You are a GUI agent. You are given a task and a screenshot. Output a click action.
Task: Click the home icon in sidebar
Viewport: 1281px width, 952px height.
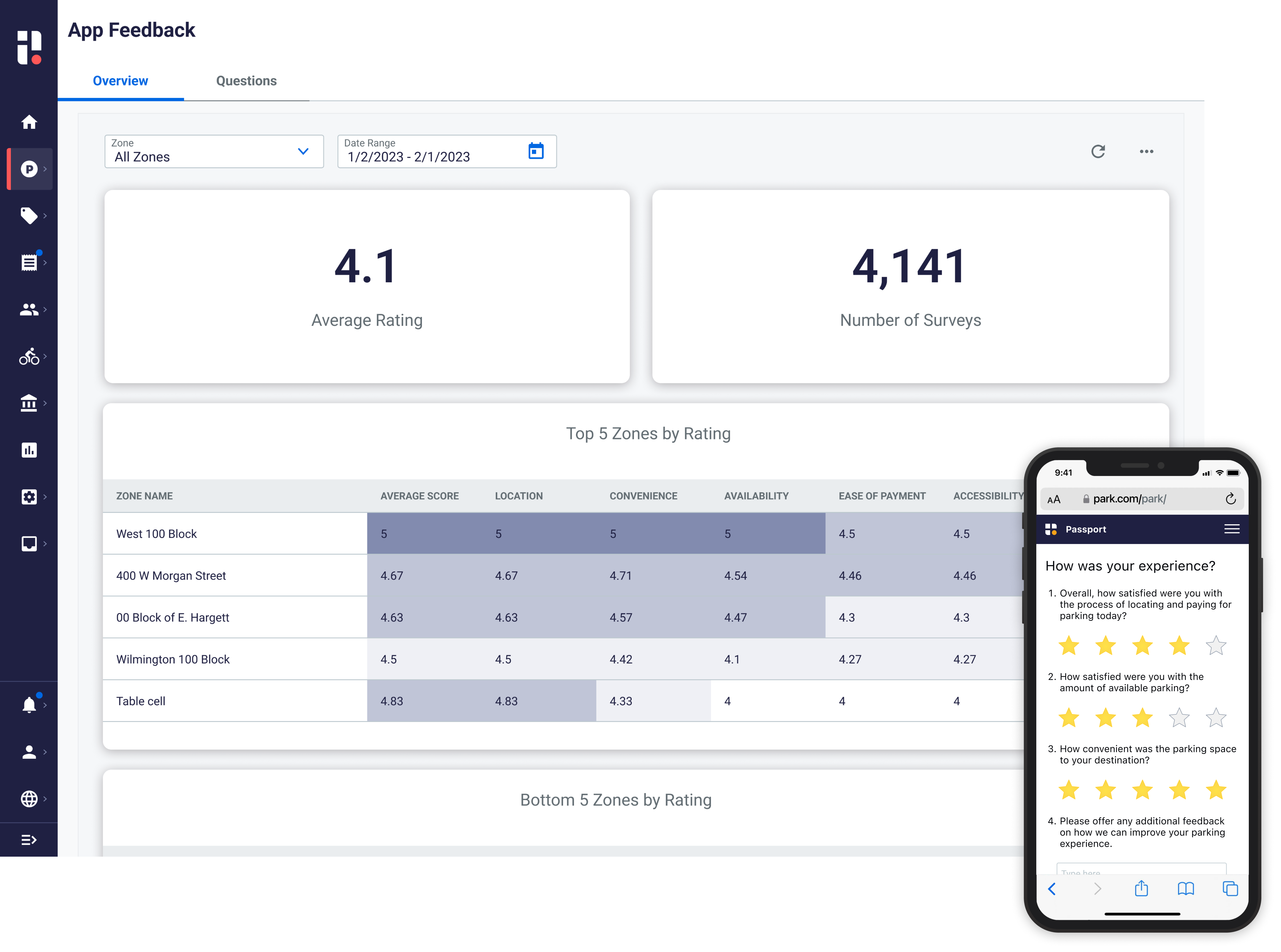[29, 122]
